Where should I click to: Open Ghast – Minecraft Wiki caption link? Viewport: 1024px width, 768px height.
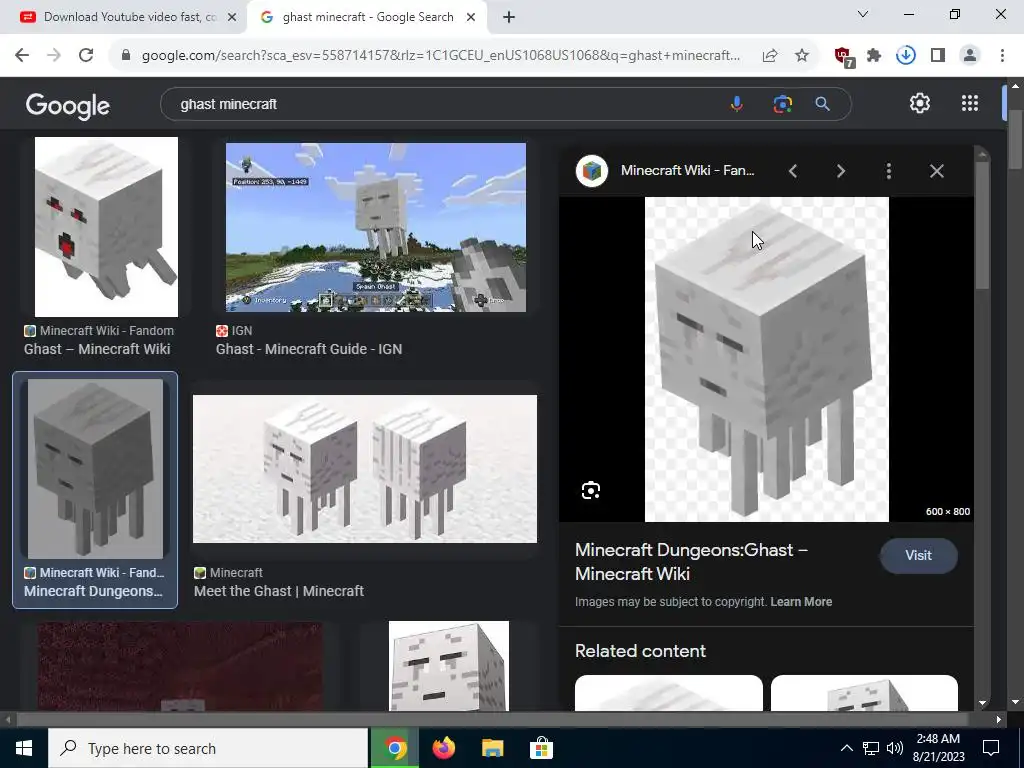coord(97,349)
